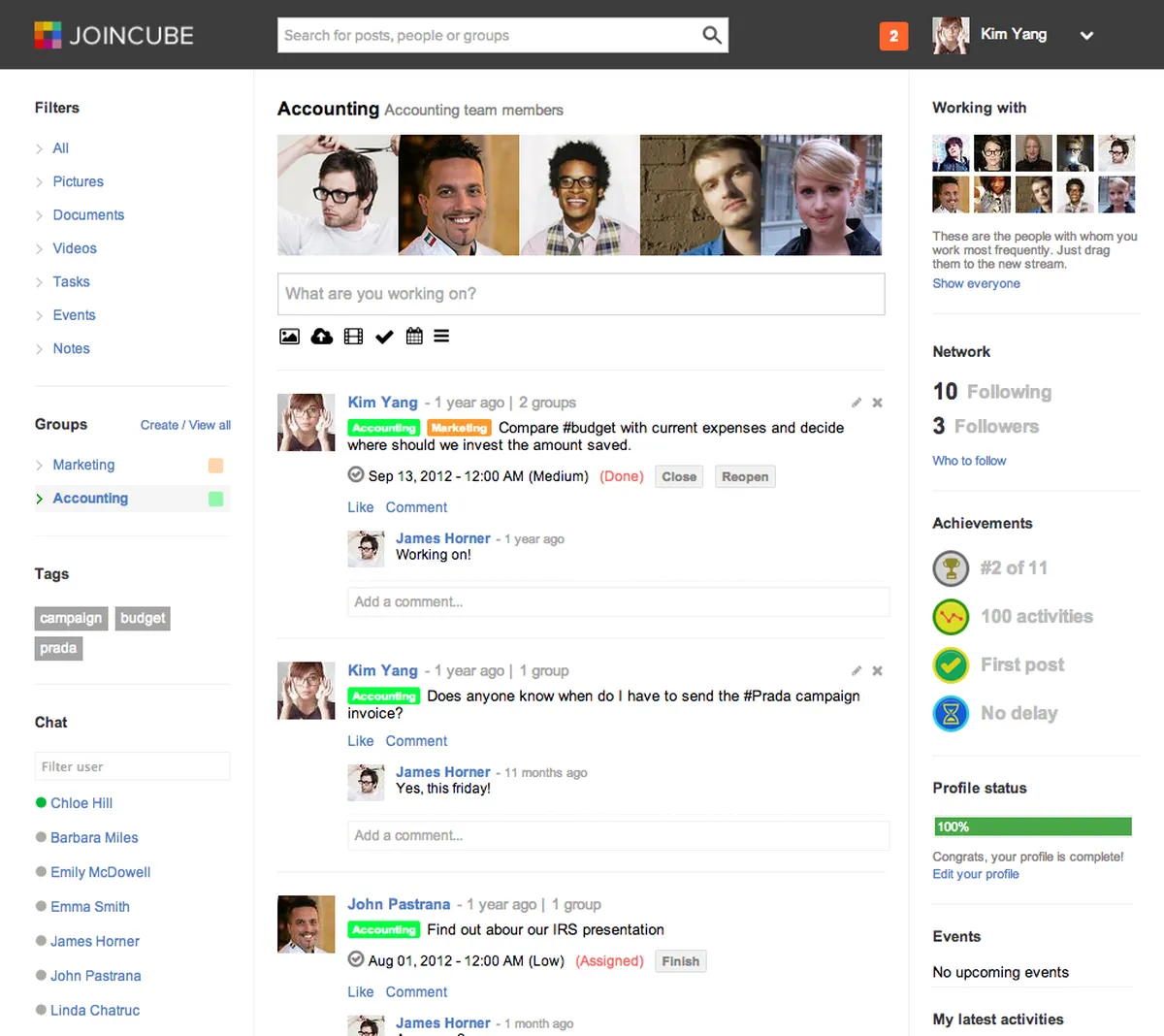
Task: Reopen the budget task
Action: tap(745, 476)
